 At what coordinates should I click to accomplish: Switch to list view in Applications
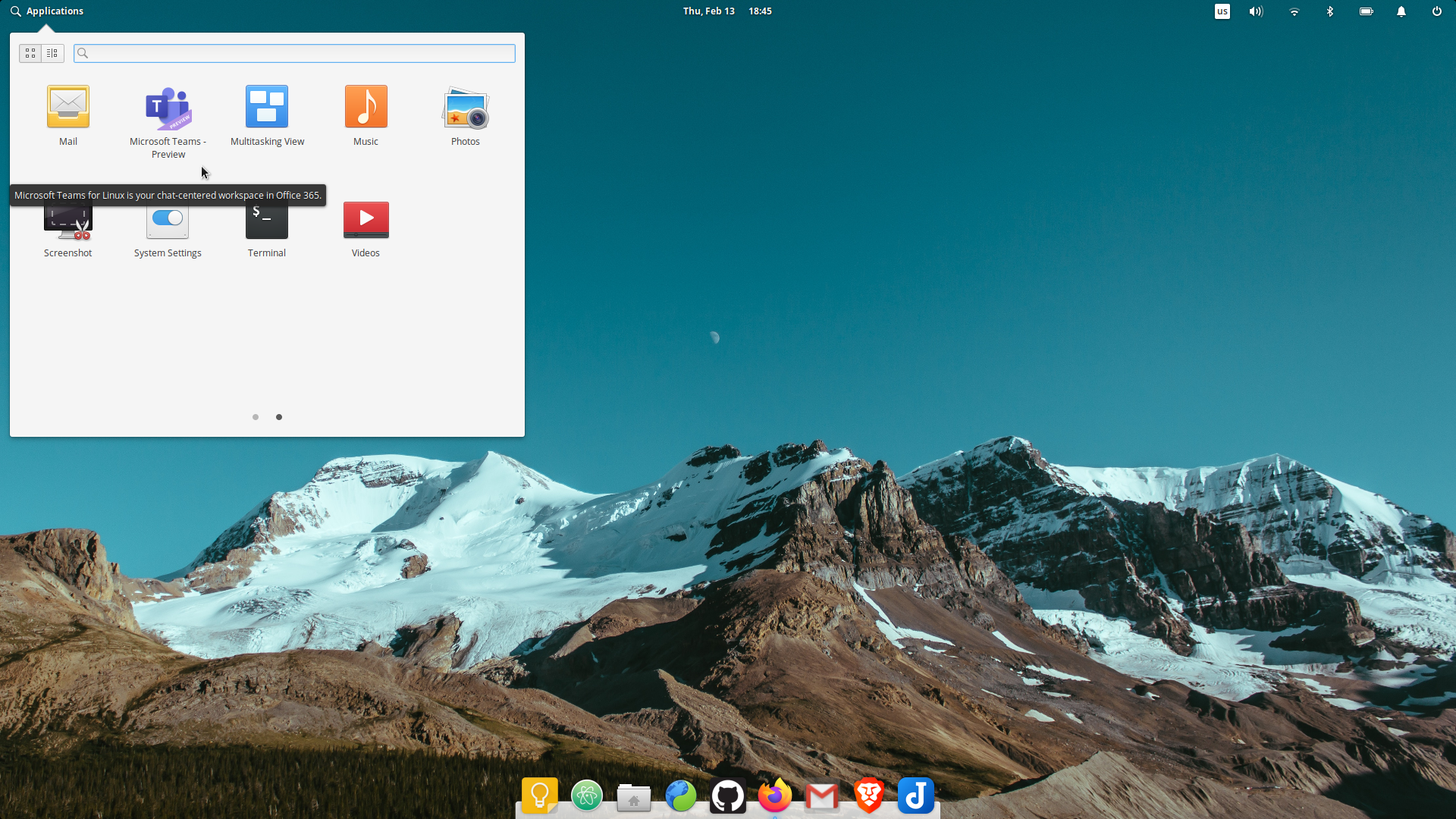pyautogui.click(x=52, y=53)
